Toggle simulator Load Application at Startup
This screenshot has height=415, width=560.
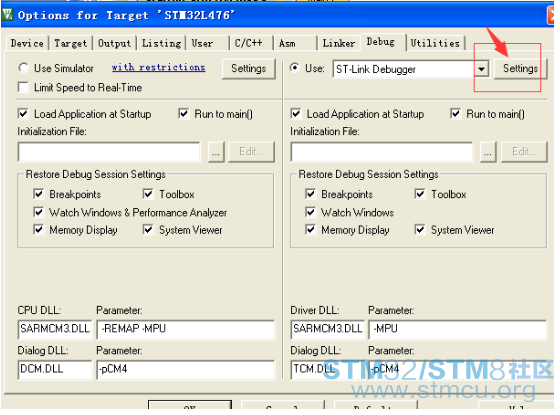click(x=23, y=114)
